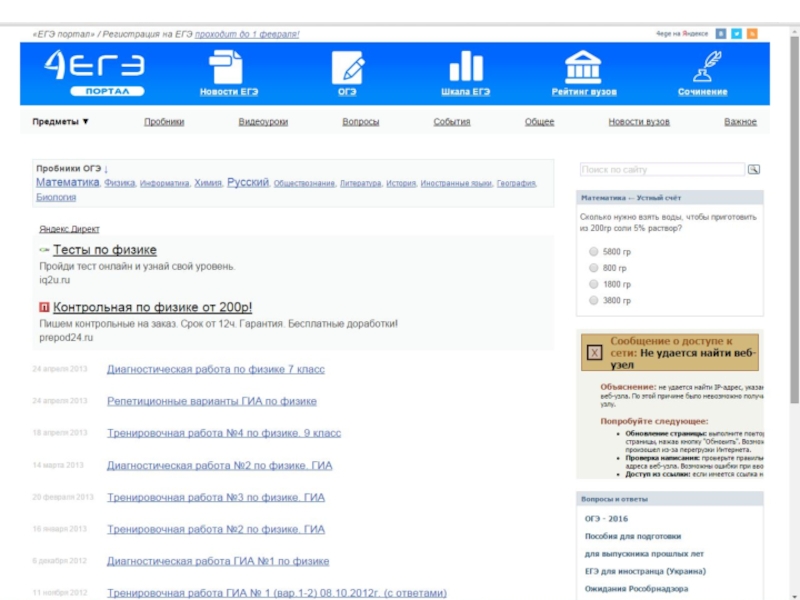This screenshot has height=600, width=800.
Task: Click the Twitter social icon
Action: (736, 34)
